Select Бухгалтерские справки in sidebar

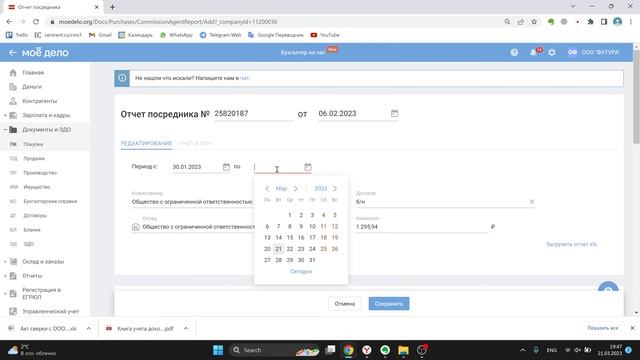pos(50,202)
